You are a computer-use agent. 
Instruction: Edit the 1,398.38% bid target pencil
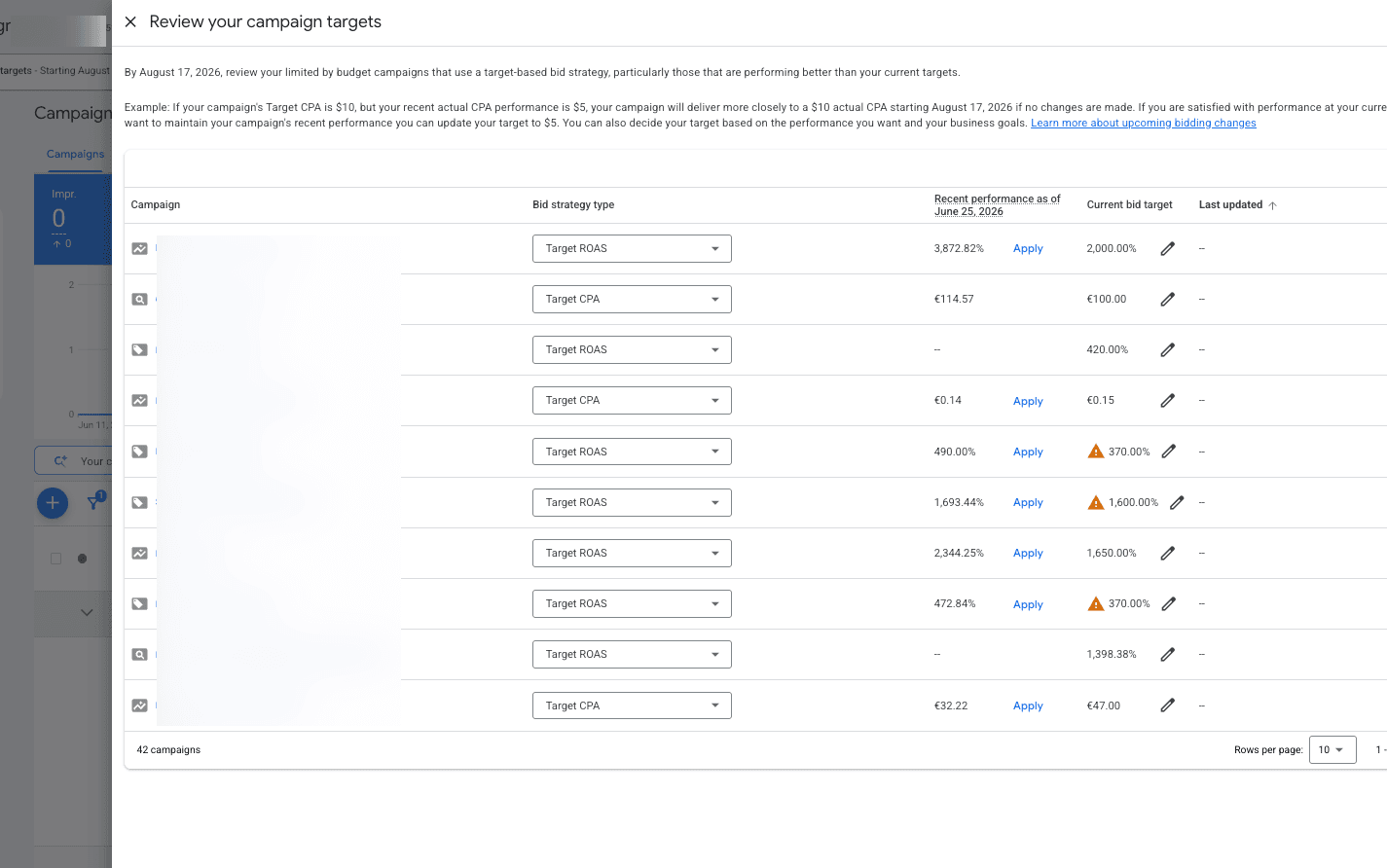tap(1167, 654)
